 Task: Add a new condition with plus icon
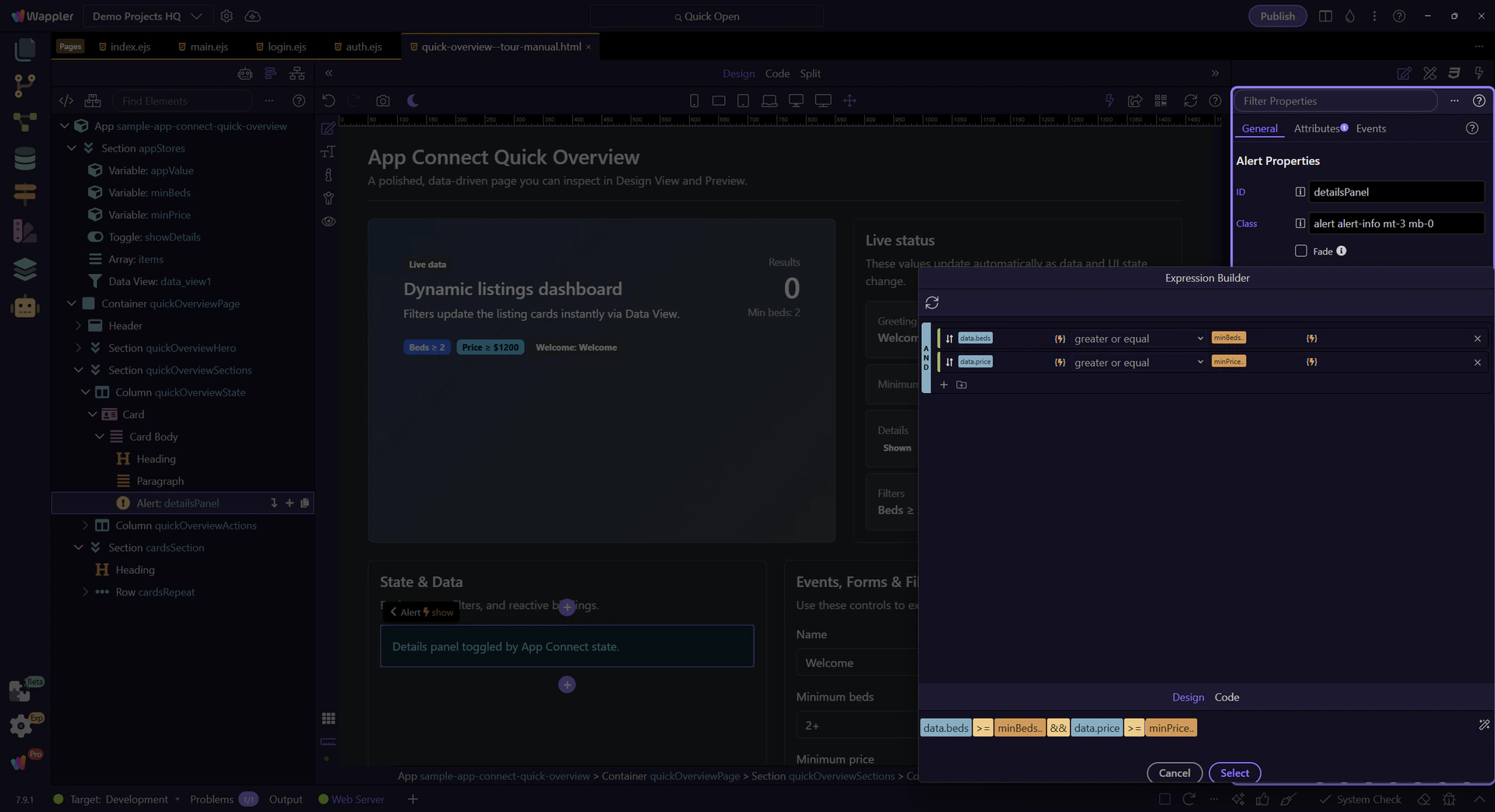(x=944, y=385)
